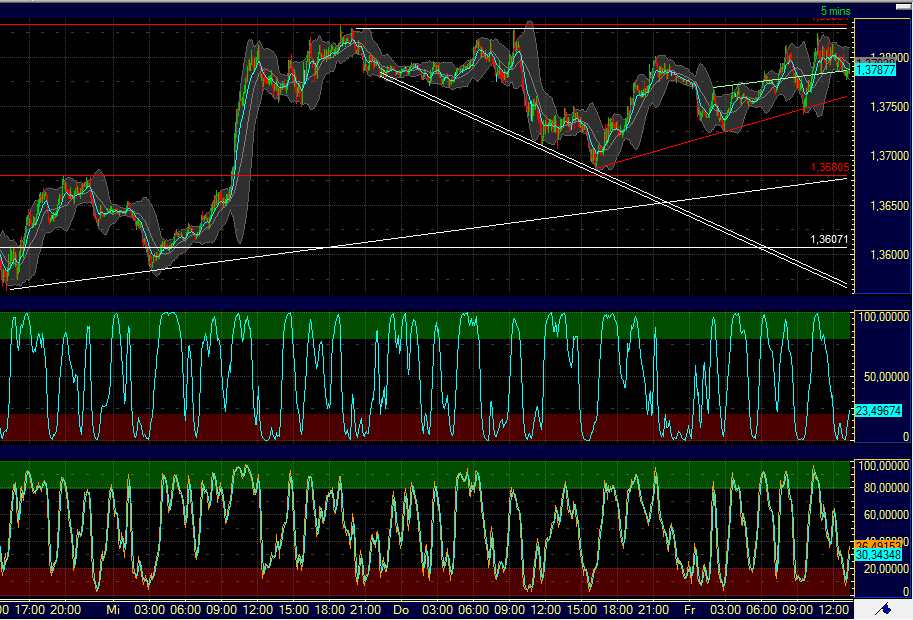This screenshot has height=620, width=913.
Task: Click the "Do" weekday label on time axis
Action: pos(400,607)
